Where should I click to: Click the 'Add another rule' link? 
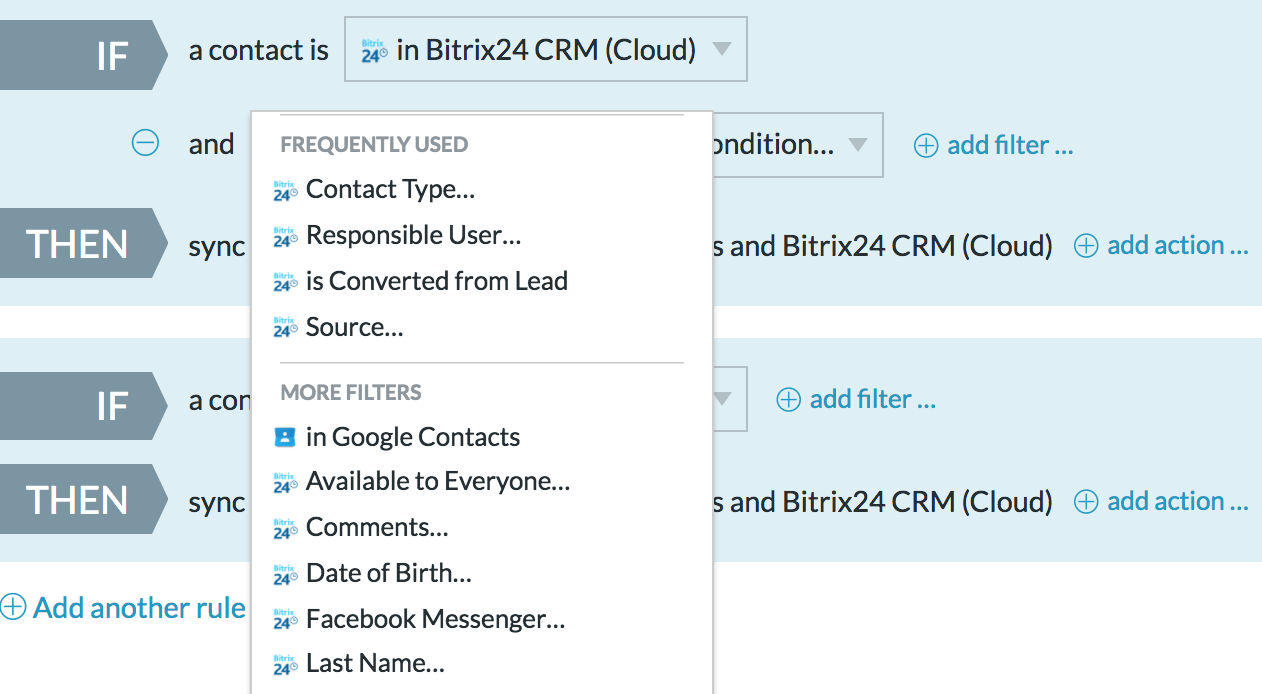pos(139,607)
